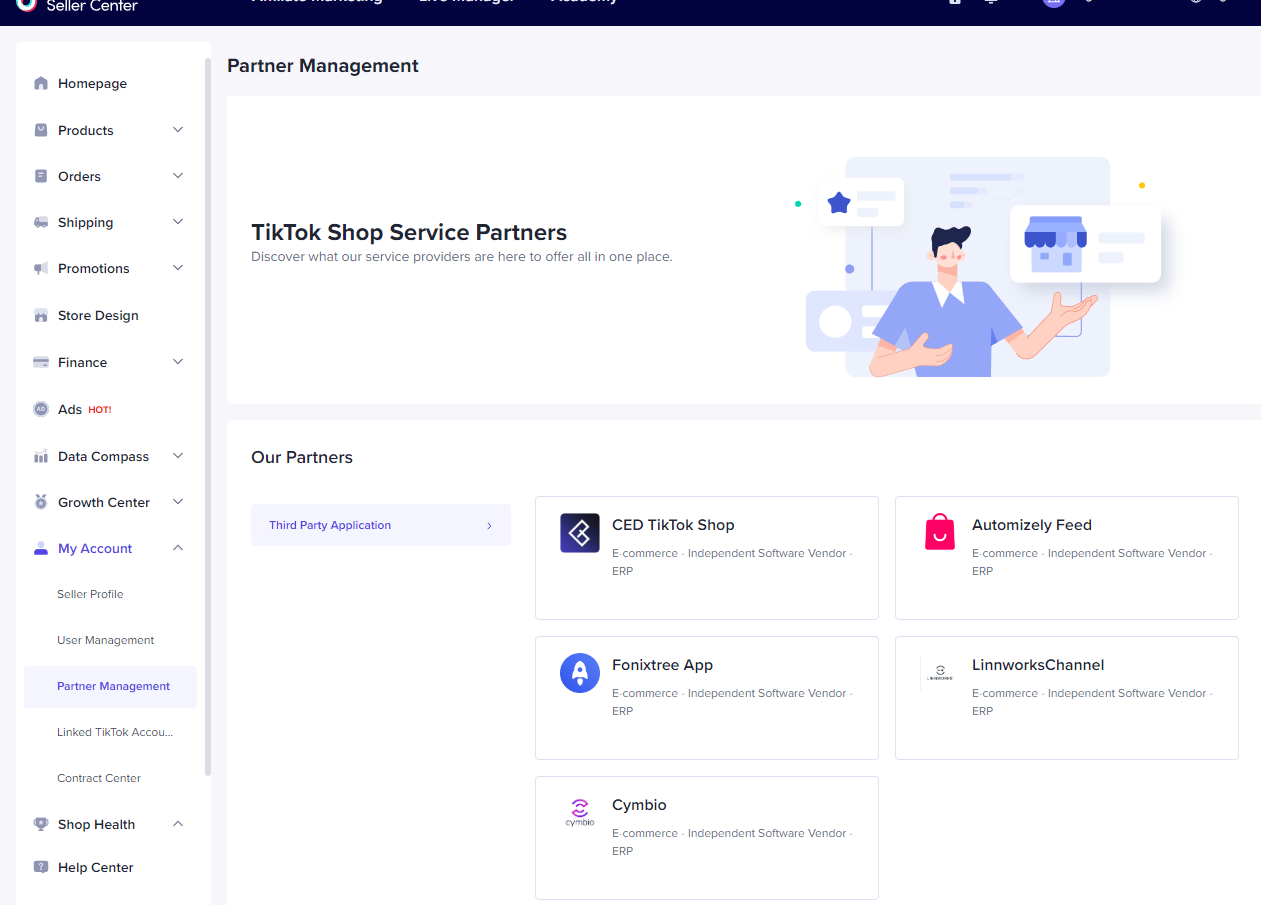Viewport: 1261px width, 905px height.
Task: Click the Promotions megaphone icon
Action: tap(41, 268)
